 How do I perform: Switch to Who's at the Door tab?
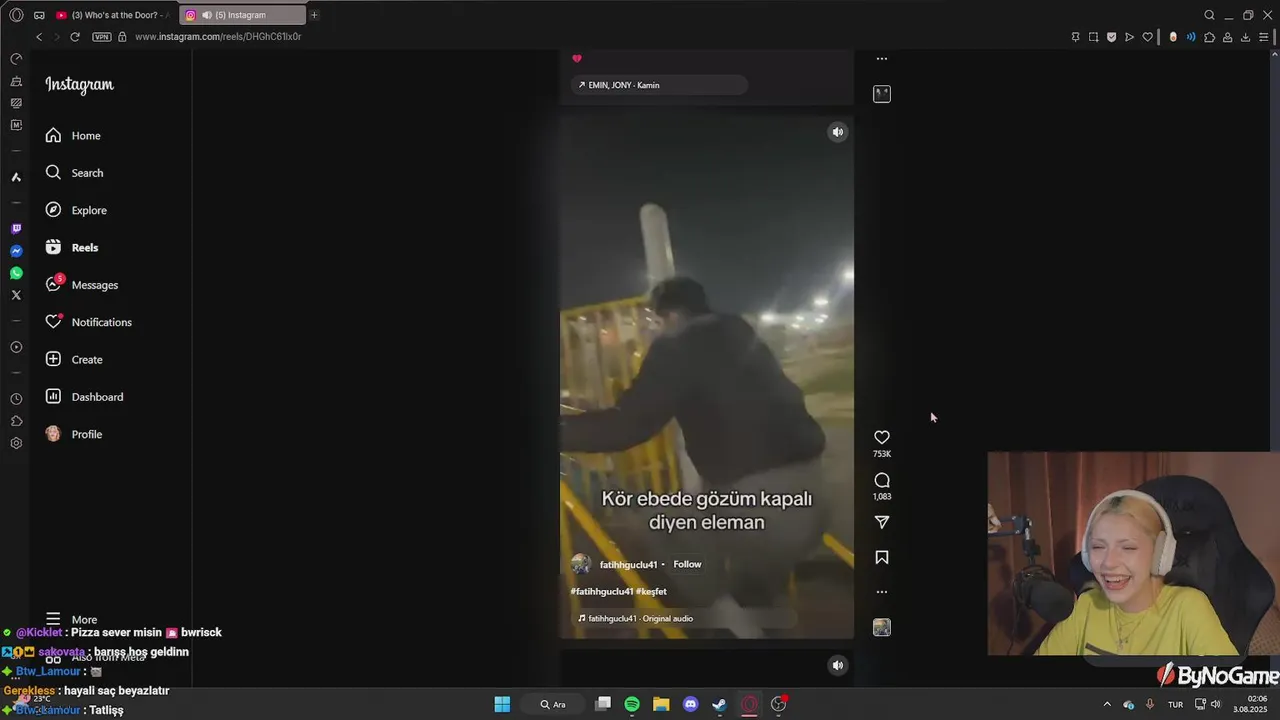[113, 15]
